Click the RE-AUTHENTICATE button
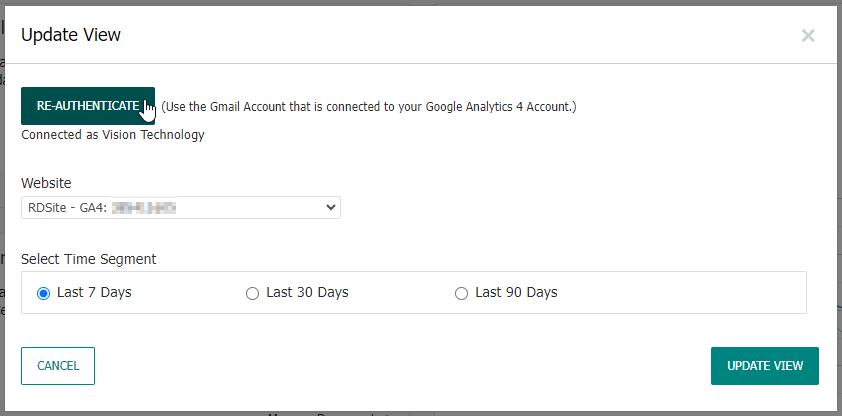The image size is (842, 416). 88,105
